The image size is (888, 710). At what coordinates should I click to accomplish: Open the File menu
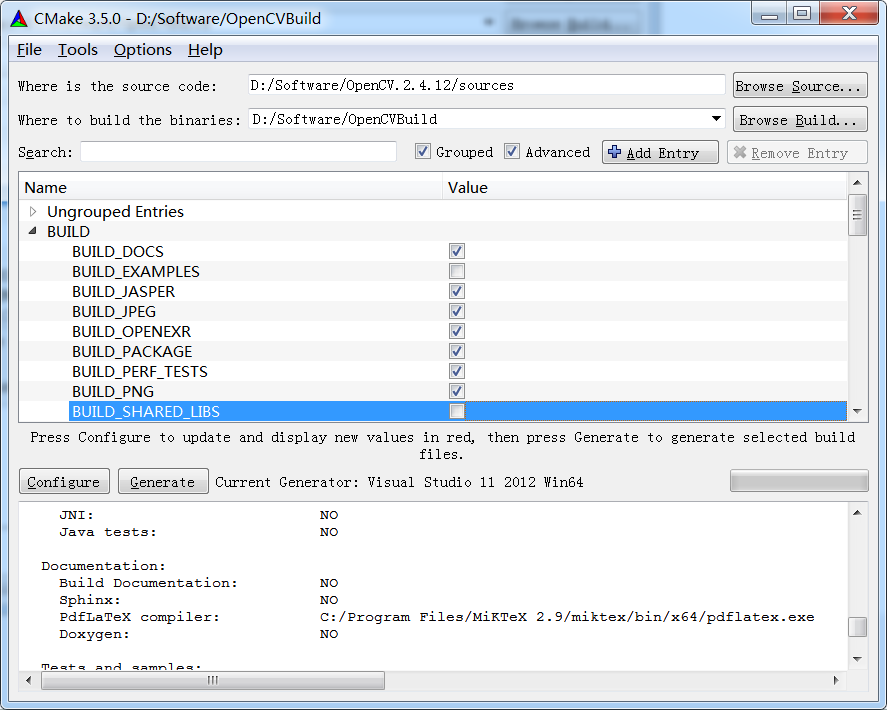point(29,50)
